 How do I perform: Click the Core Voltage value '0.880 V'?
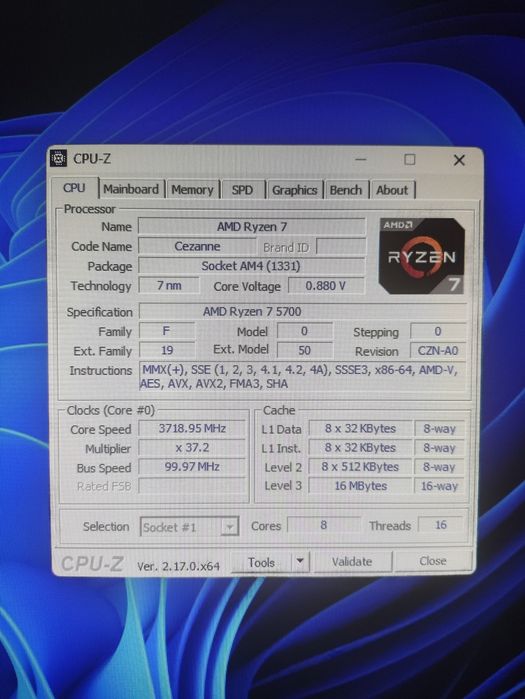[x=326, y=285]
